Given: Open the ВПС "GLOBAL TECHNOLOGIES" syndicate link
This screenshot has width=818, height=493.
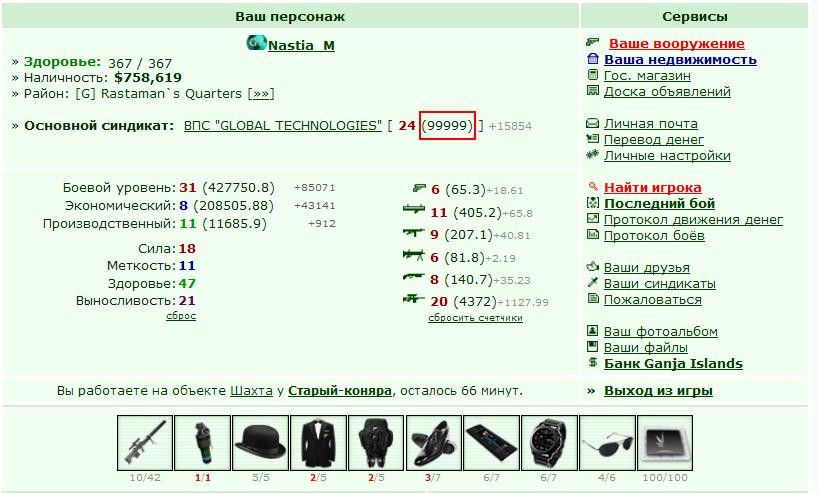Looking at the screenshot, I should point(283,126).
